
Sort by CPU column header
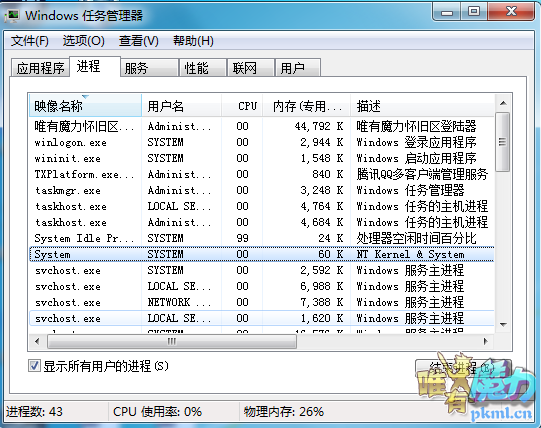pyautogui.click(x=242, y=106)
